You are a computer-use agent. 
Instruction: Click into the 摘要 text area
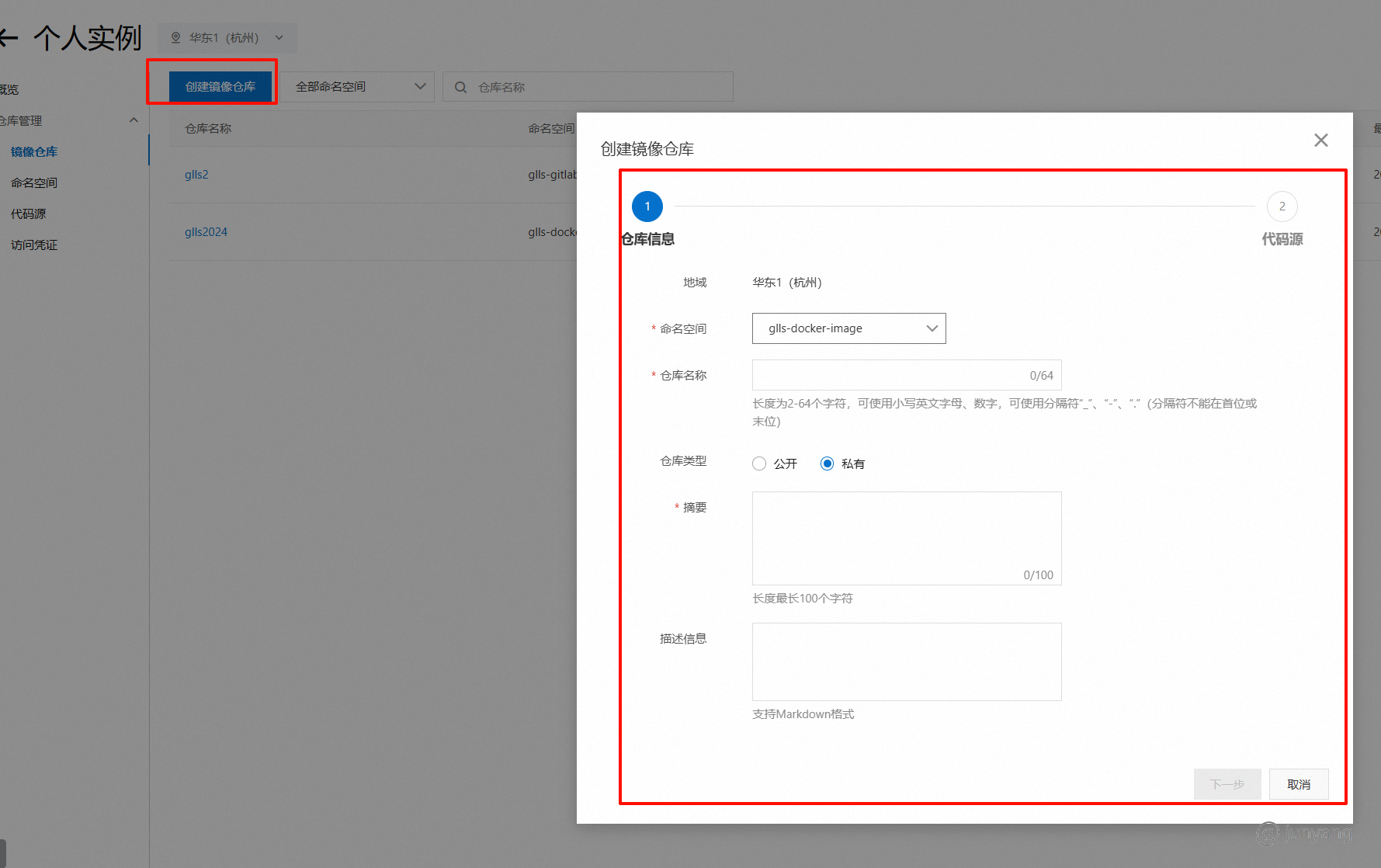906,538
